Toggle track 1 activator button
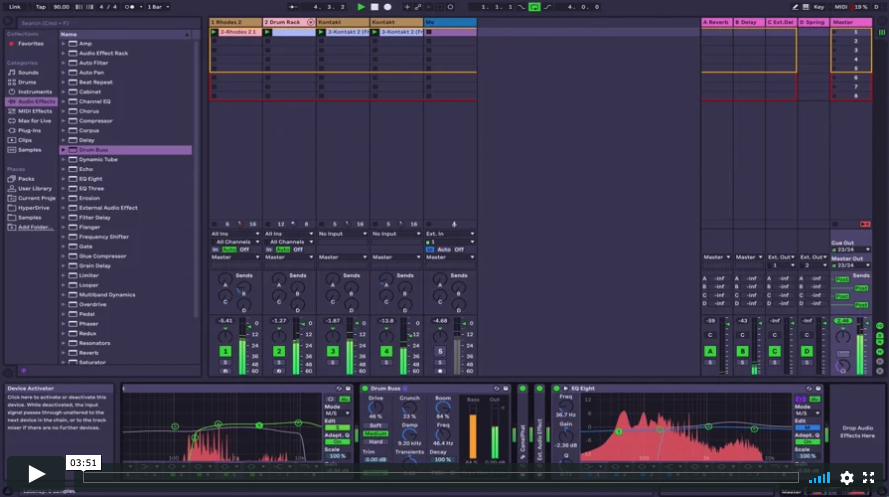The height and width of the screenshot is (497, 889). [x=225, y=351]
